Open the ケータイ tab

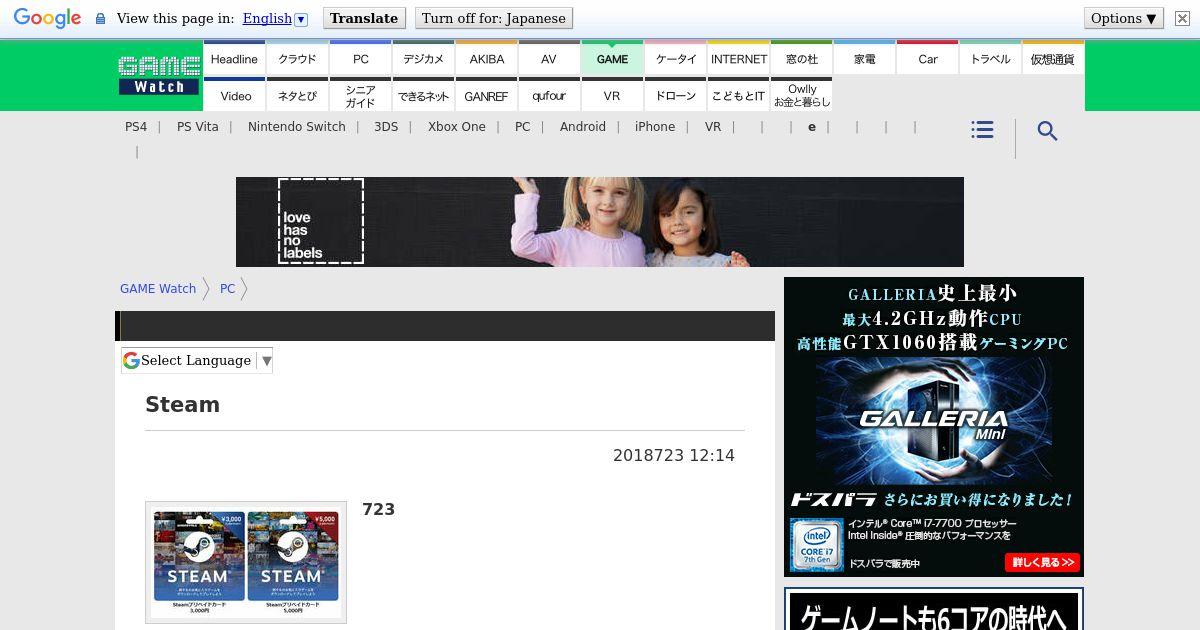676,59
